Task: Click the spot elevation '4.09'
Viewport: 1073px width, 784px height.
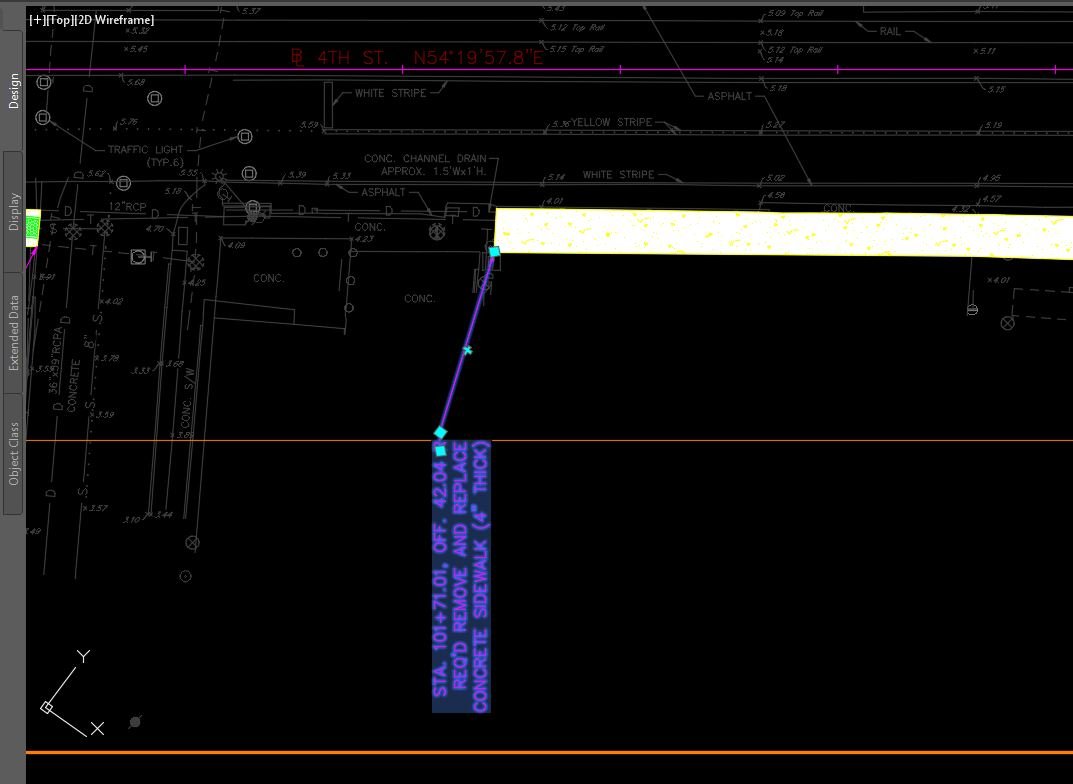Action: 236,245
